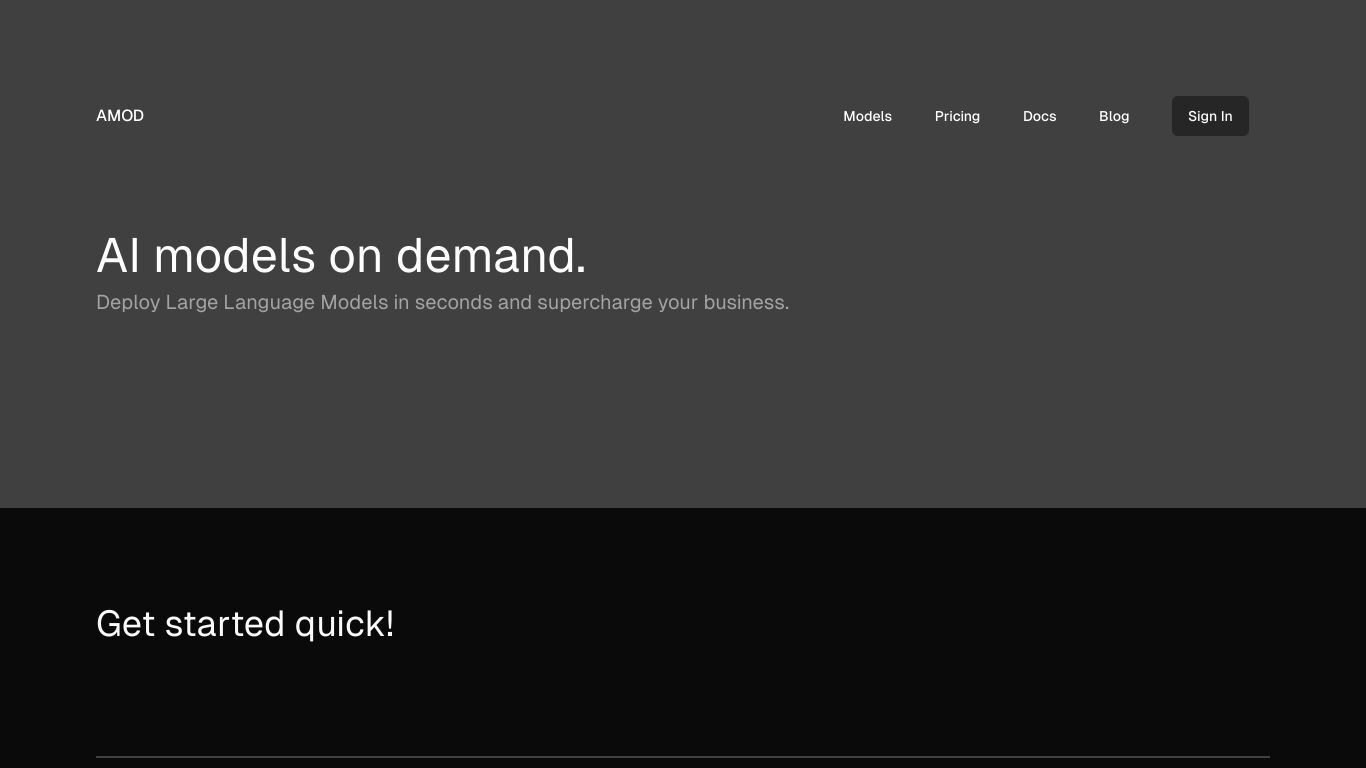This screenshot has width=1366, height=768.
Task: Click 'supercharge your business' in the tagline
Action: [x=663, y=302]
